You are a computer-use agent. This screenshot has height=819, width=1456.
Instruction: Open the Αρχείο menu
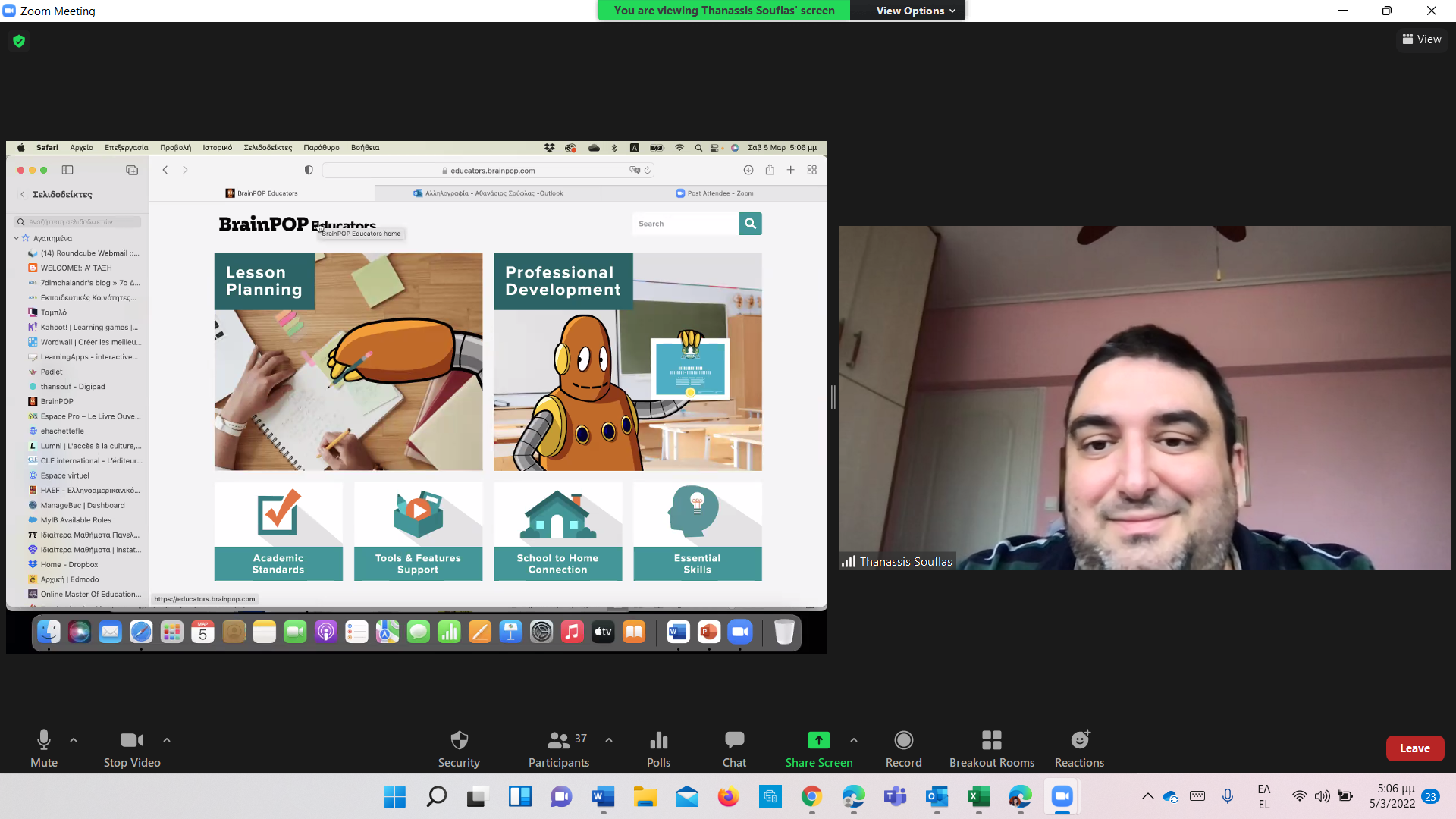coord(81,148)
